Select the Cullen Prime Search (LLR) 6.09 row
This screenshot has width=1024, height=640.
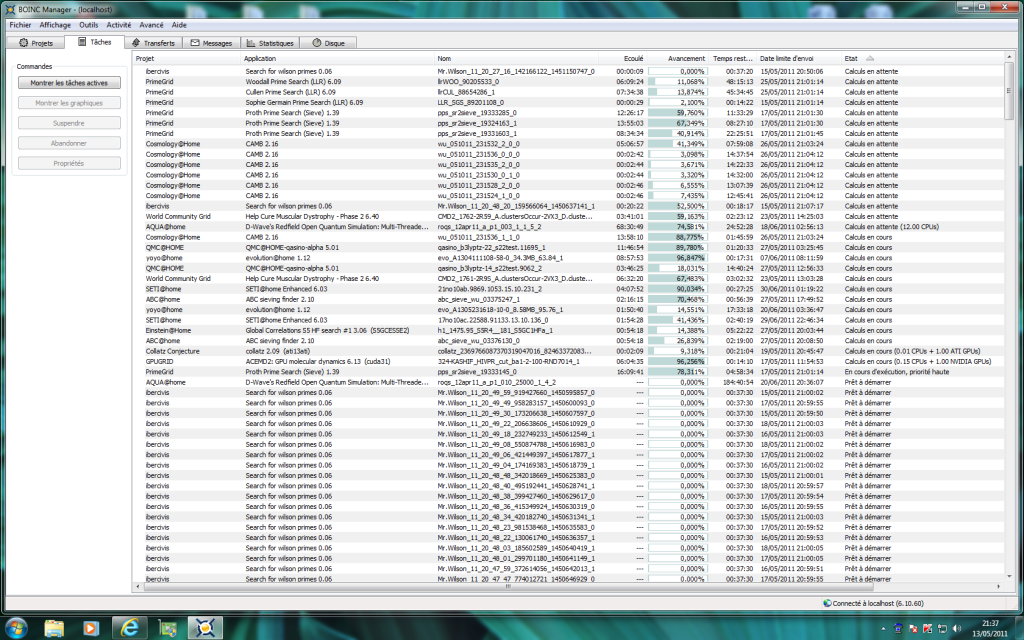[x=568, y=92]
